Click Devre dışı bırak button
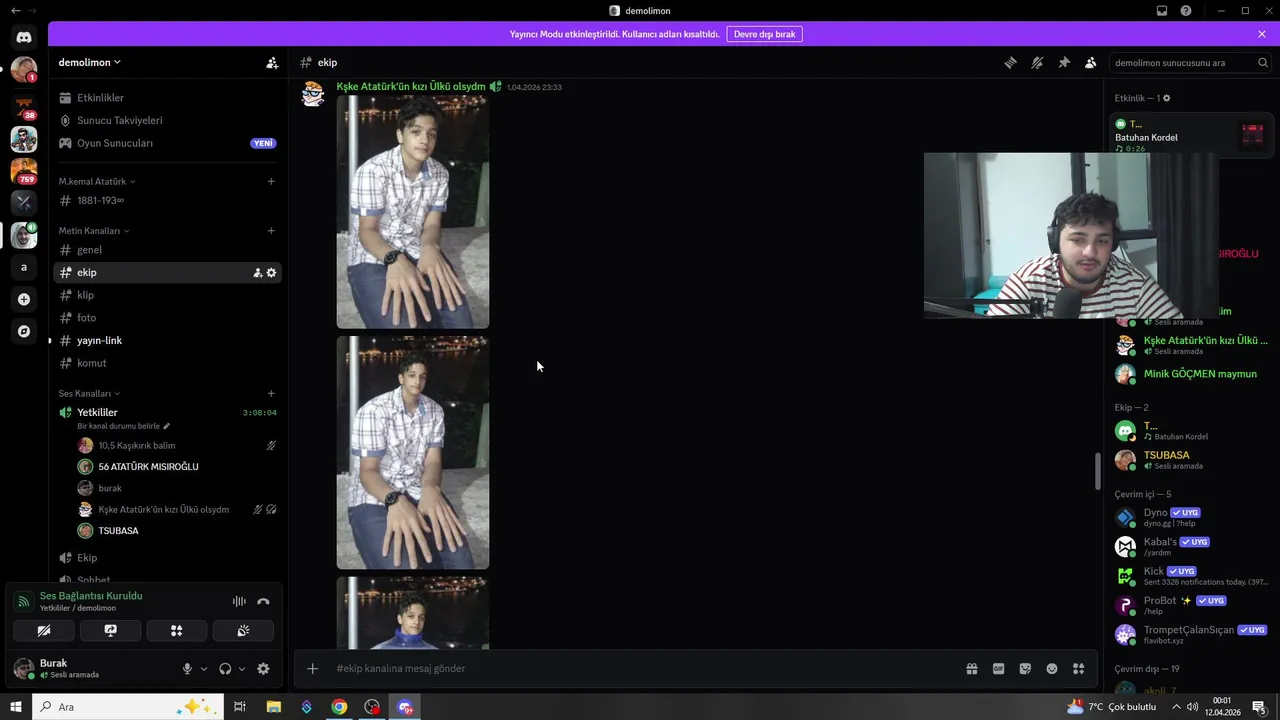This screenshot has width=1280, height=720. [x=764, y=34]
